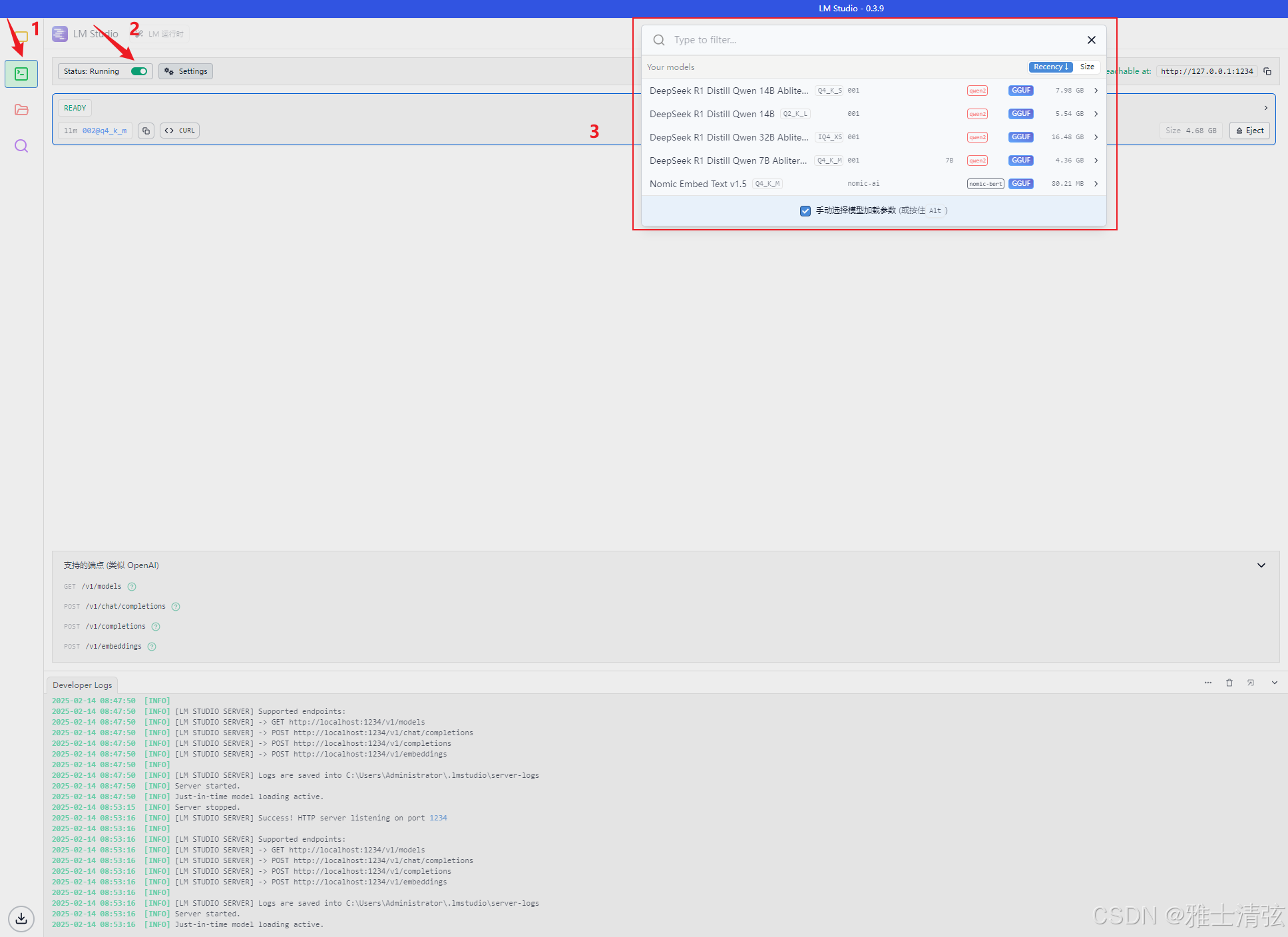Toggle the server Status Running switch
The height and width of the screenshot is (937, 1288).
click(x=139, y=71)
